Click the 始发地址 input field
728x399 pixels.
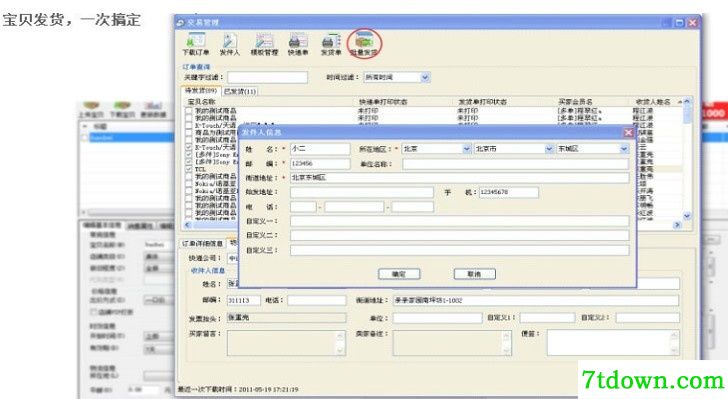click(x=362, y=192)
